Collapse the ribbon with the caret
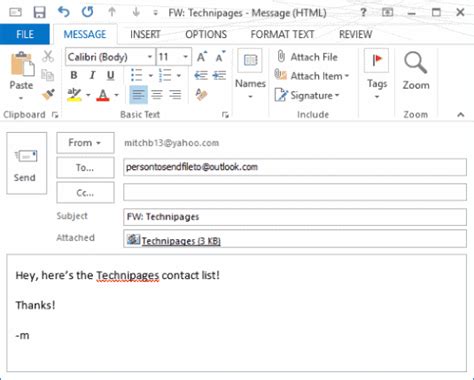This screenshot has width=474, height=380. [x=461, y=115]
